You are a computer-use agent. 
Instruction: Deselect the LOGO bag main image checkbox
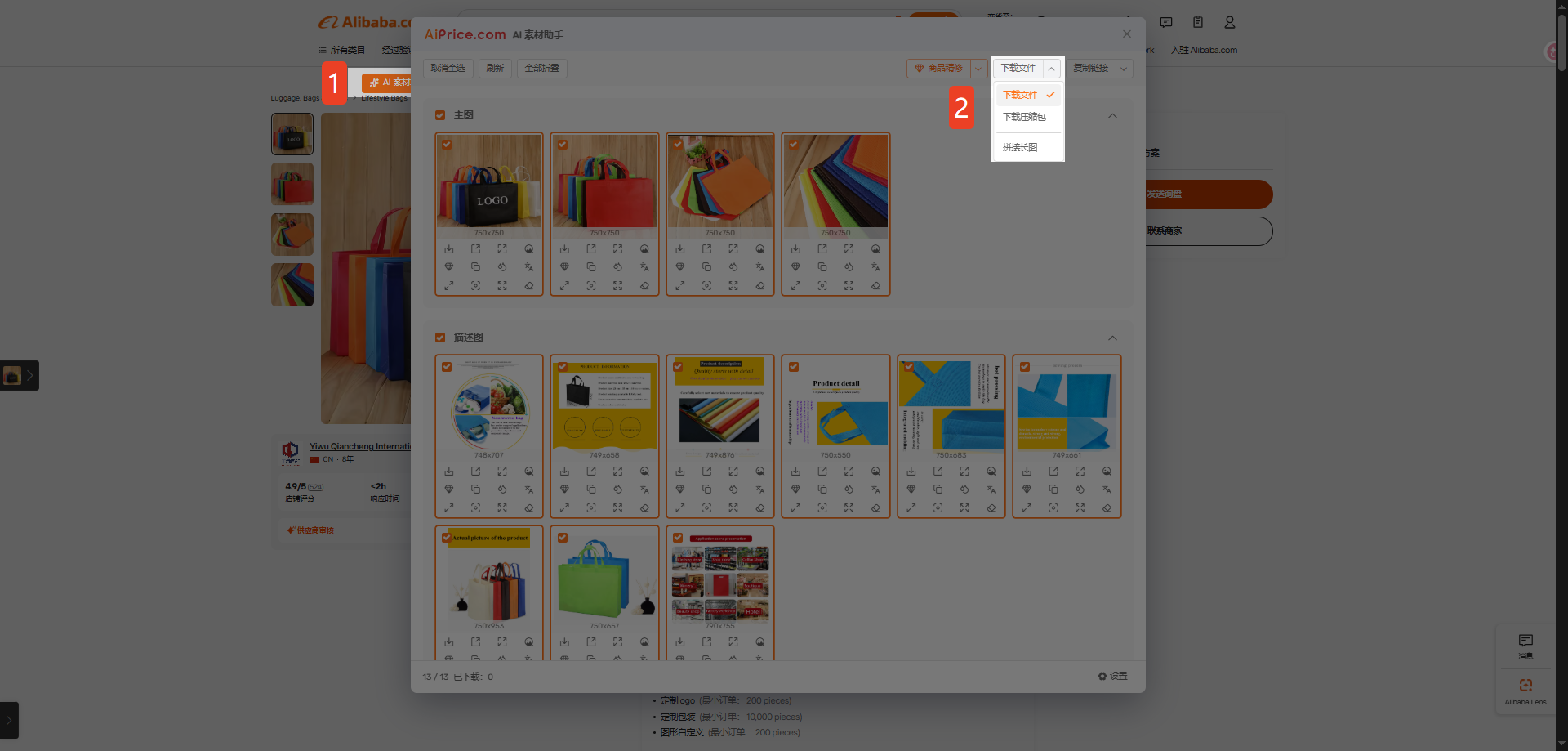tap(447, 145)
